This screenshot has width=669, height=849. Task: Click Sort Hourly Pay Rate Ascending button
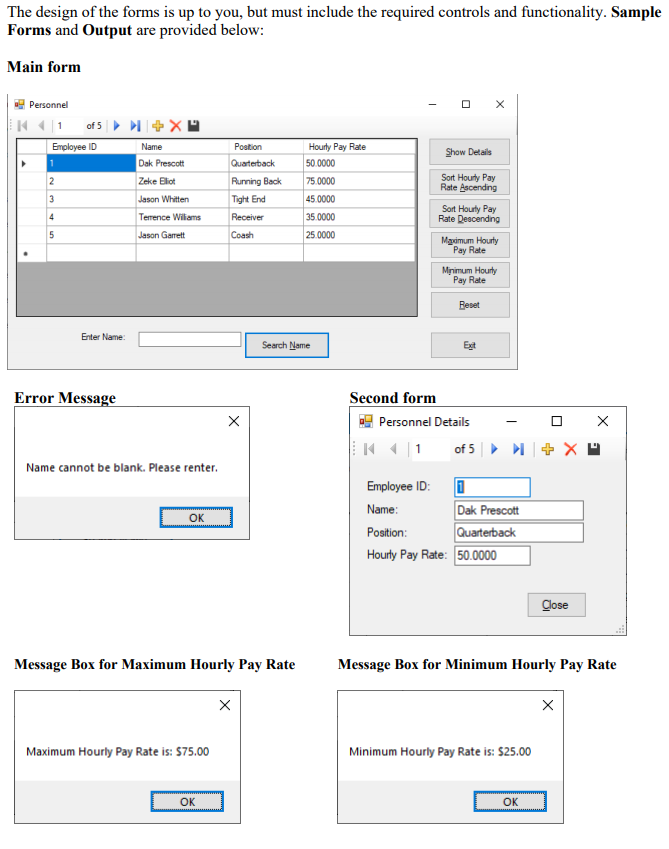click(x=469, y=182)
